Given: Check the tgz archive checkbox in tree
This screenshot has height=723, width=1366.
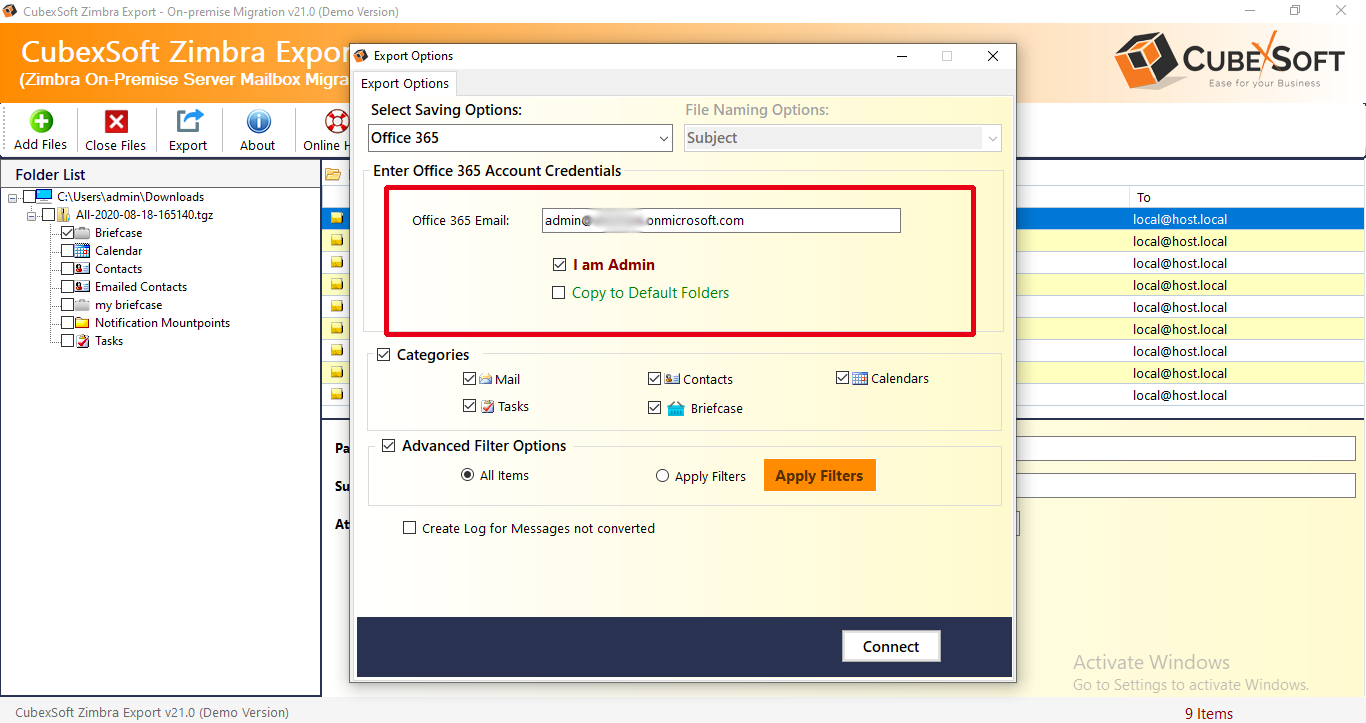Looking at the screenshot, I should click(48, 215).
